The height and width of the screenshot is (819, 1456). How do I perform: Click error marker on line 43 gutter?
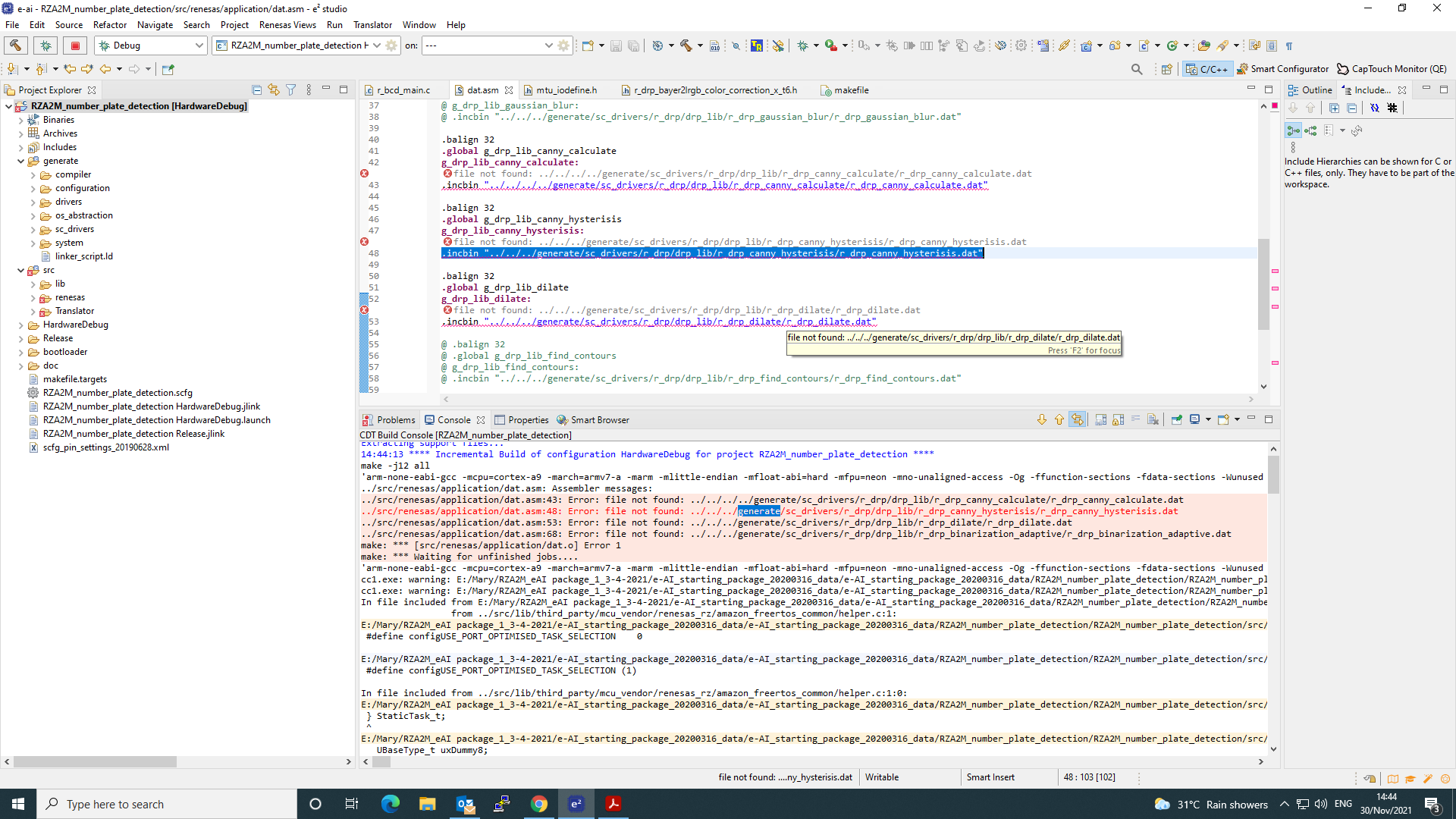(364, 174)
